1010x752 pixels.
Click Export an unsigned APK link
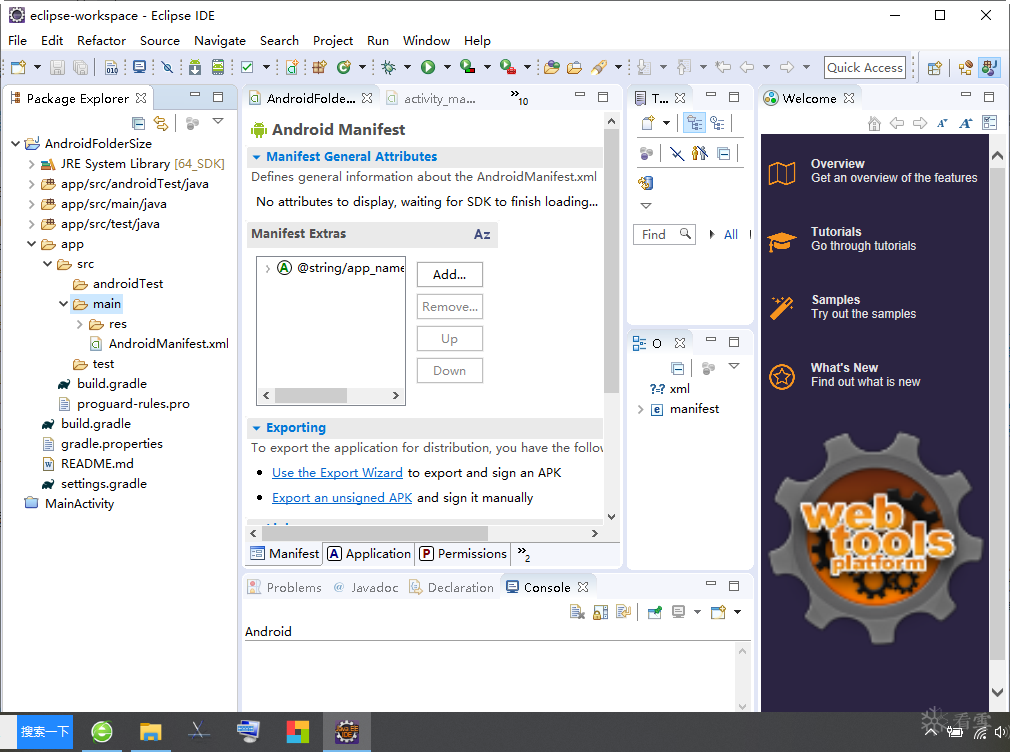pos(342,497)
